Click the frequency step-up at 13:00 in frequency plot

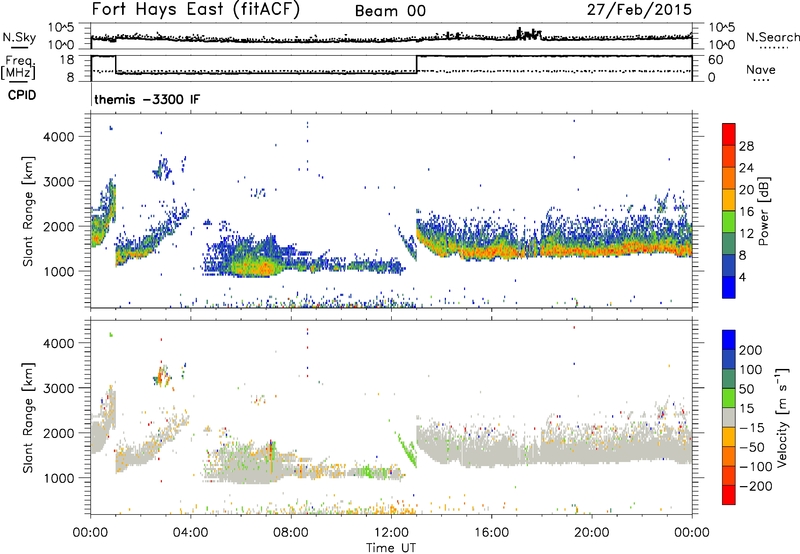tap(417, 64)
